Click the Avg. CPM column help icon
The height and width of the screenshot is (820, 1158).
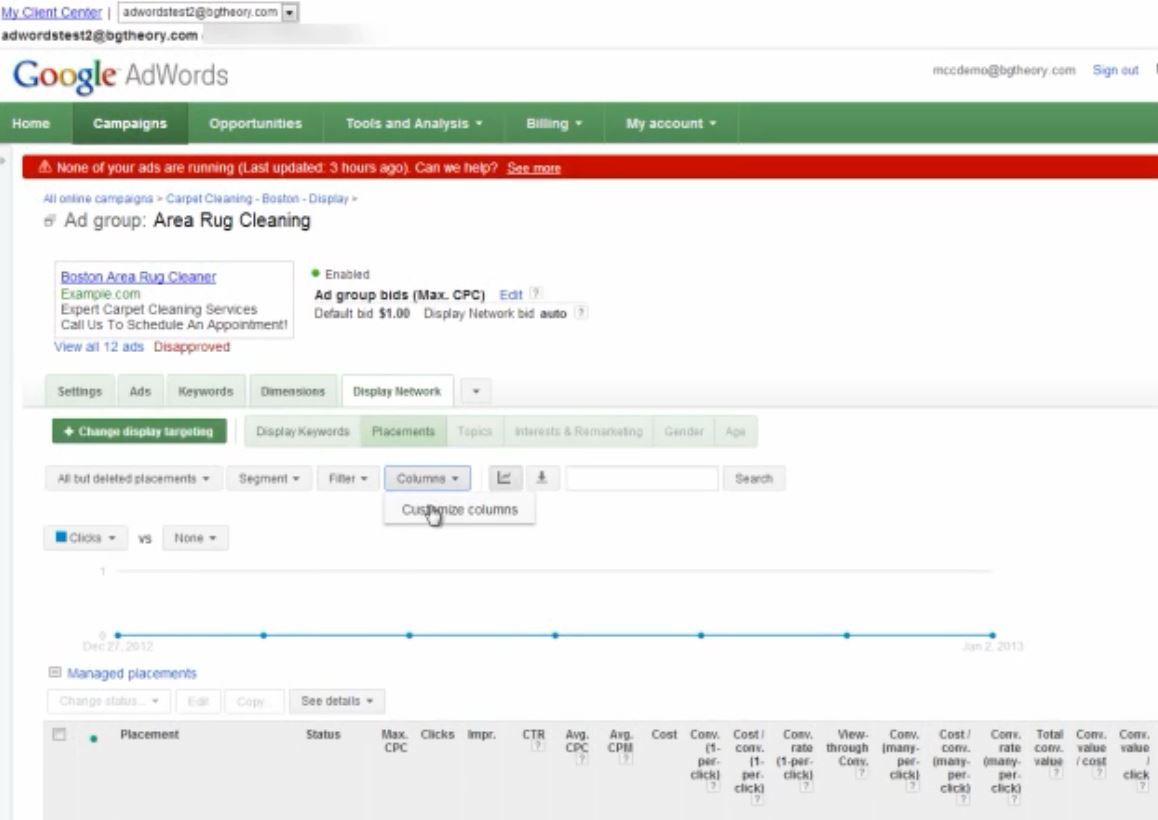[x=626, y=759]
